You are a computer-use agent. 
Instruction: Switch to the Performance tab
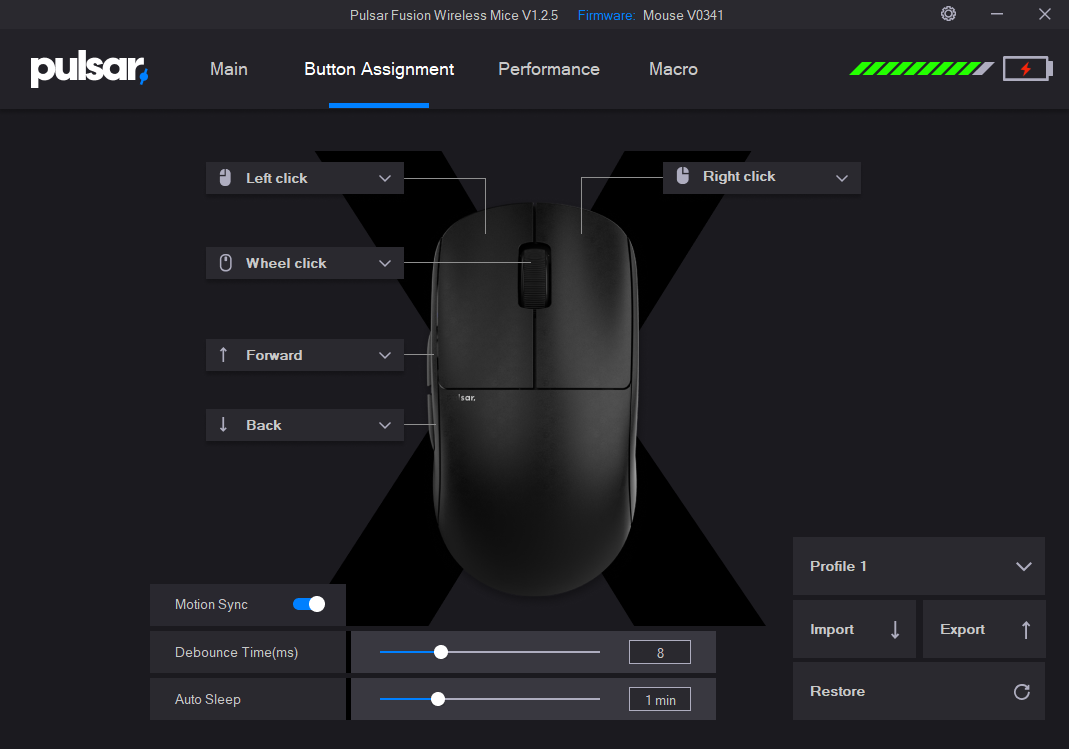549,69
